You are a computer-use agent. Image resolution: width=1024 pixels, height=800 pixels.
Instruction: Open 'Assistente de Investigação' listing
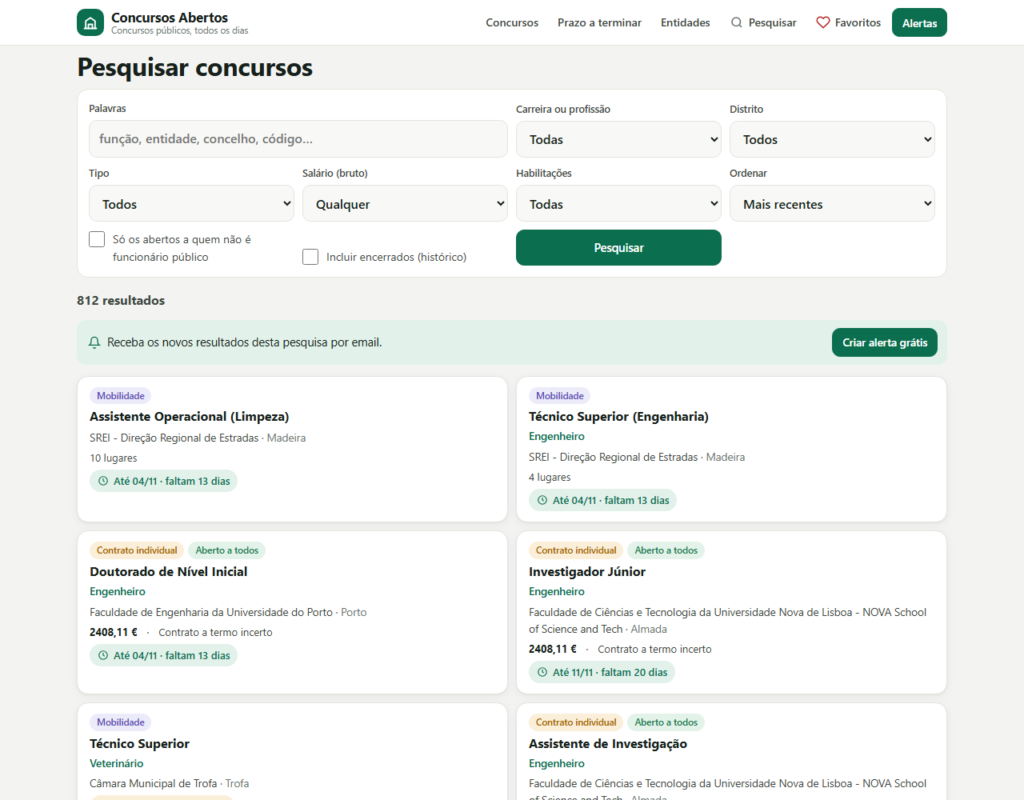click(608, 743)
